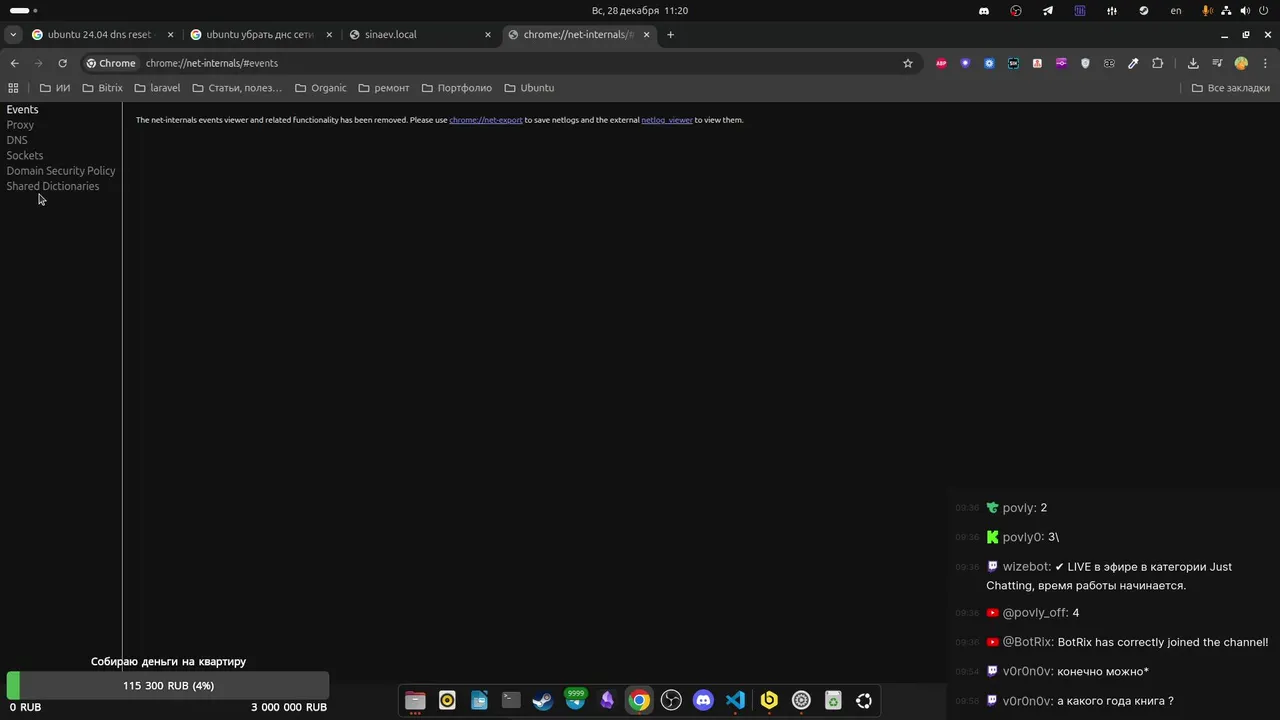Screen dimensions: 1280x720
Task: Open the Chrome three-dot menu
Action: [x=1265, y=63]
